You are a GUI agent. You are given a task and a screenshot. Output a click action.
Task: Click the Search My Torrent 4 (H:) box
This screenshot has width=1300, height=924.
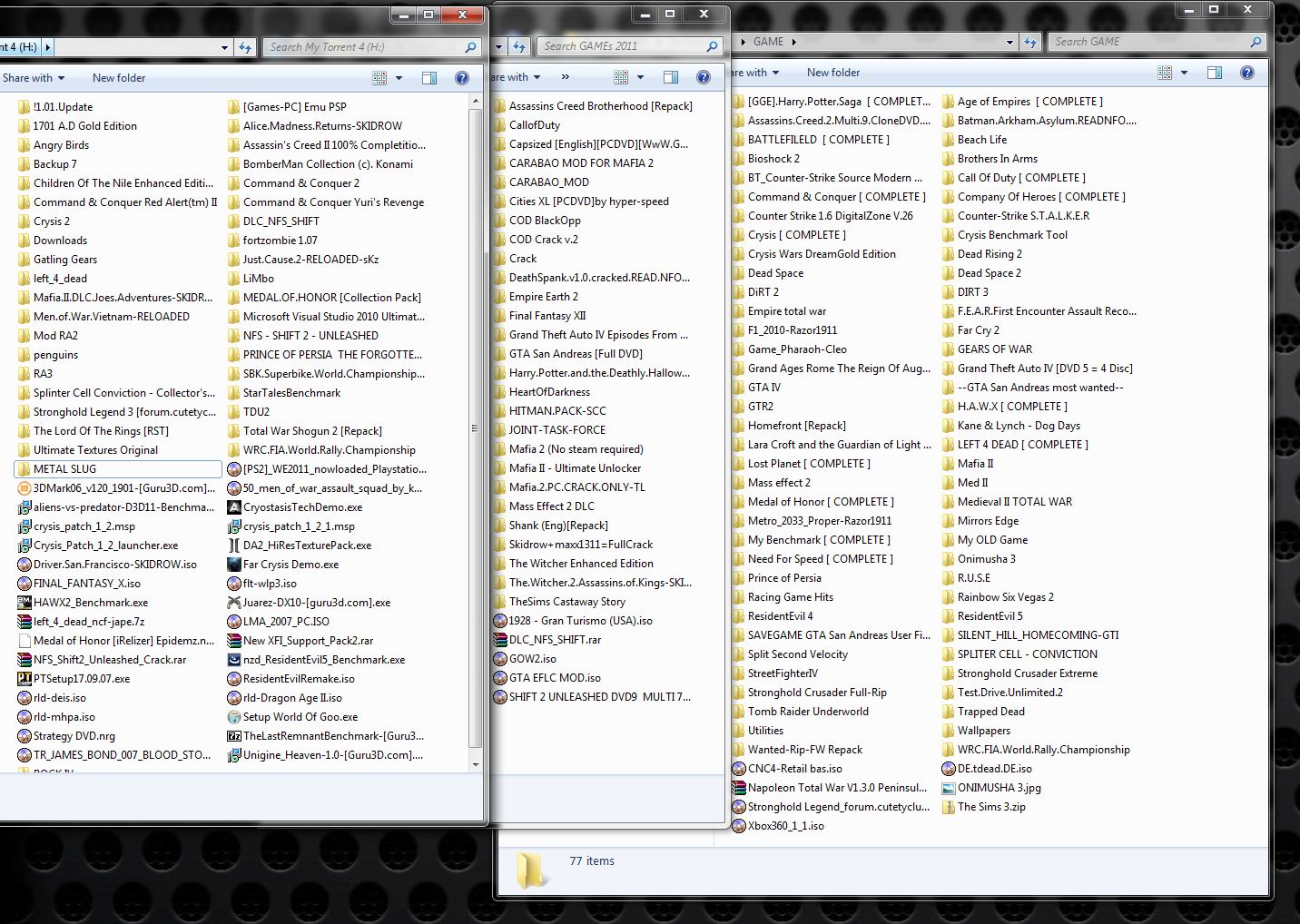pos(373,47)
